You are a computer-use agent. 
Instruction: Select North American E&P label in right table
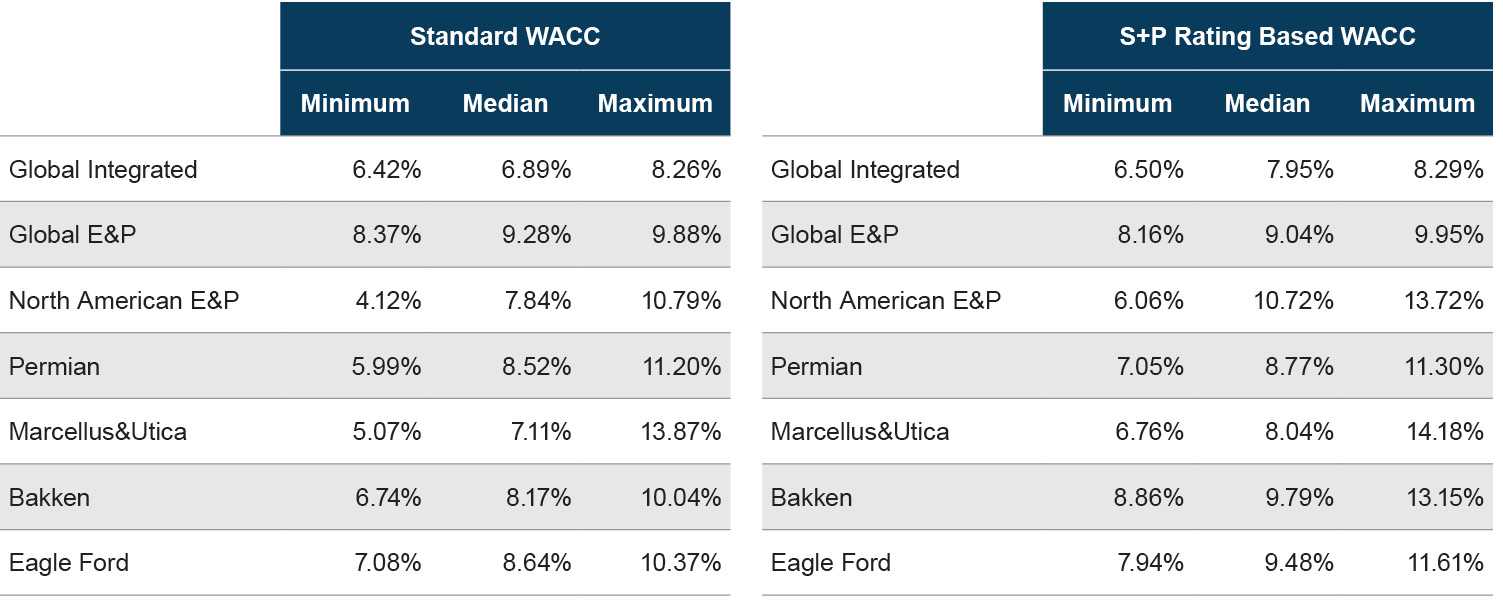tap(885, 301)
